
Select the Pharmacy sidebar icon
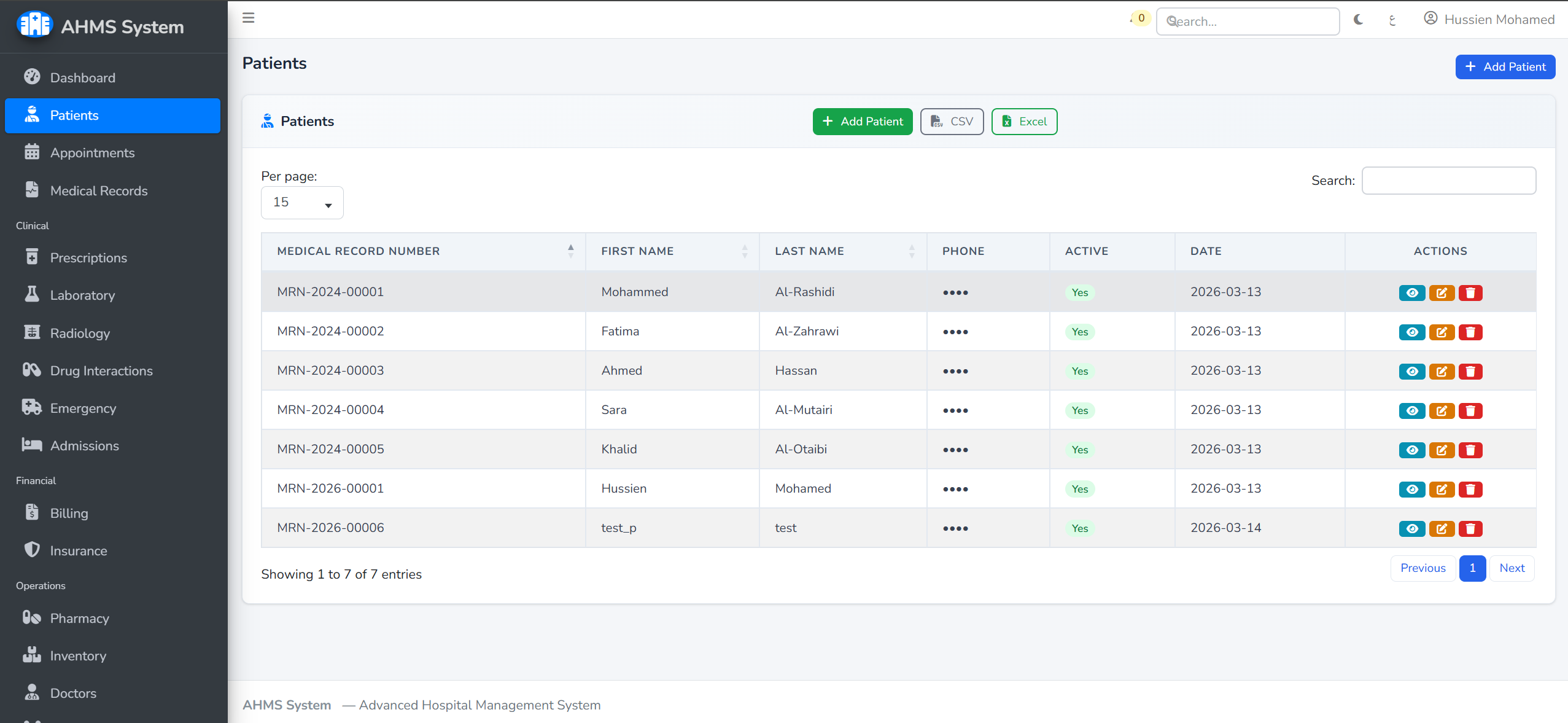[32, 618]
